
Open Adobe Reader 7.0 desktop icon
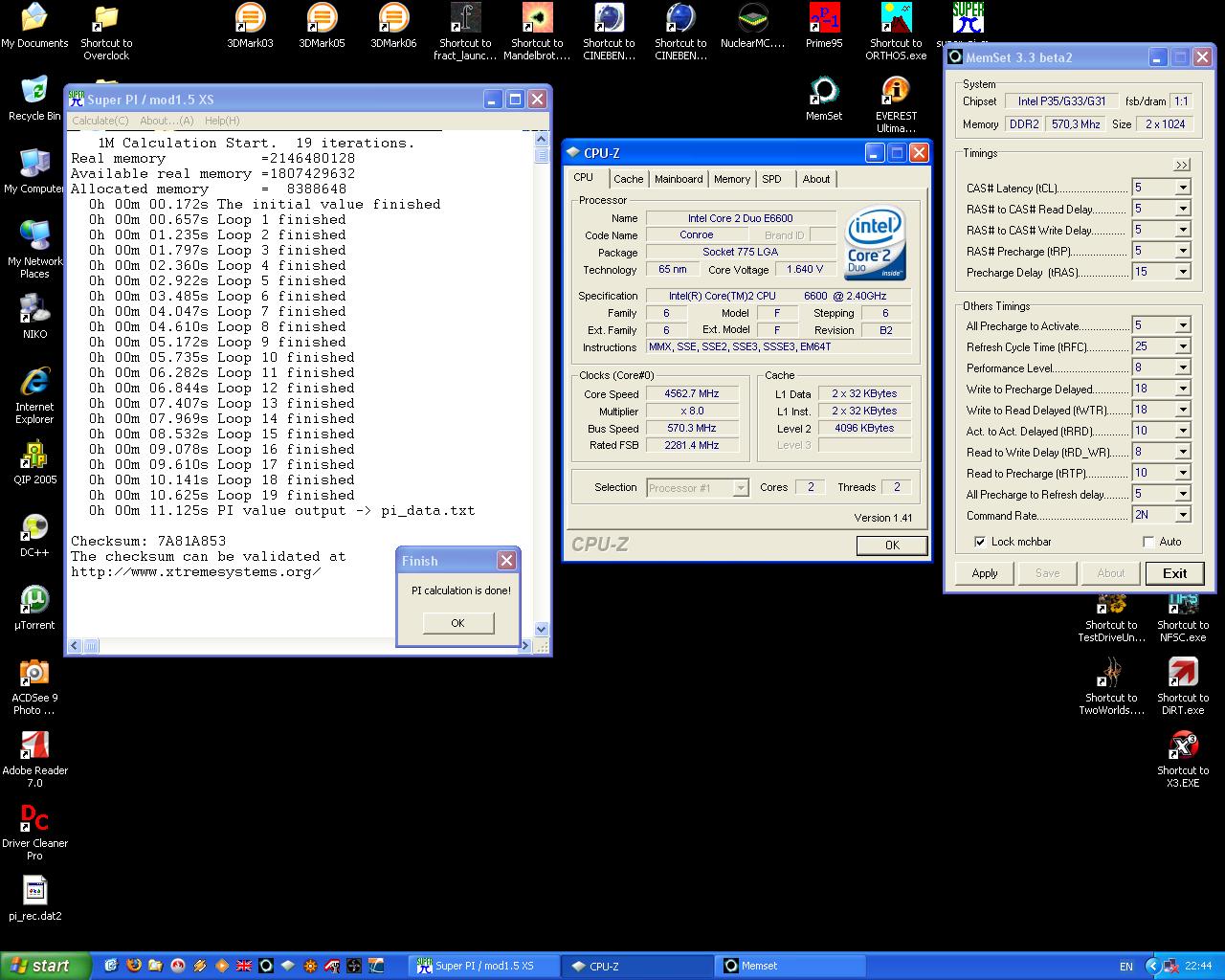pos(34,759)
